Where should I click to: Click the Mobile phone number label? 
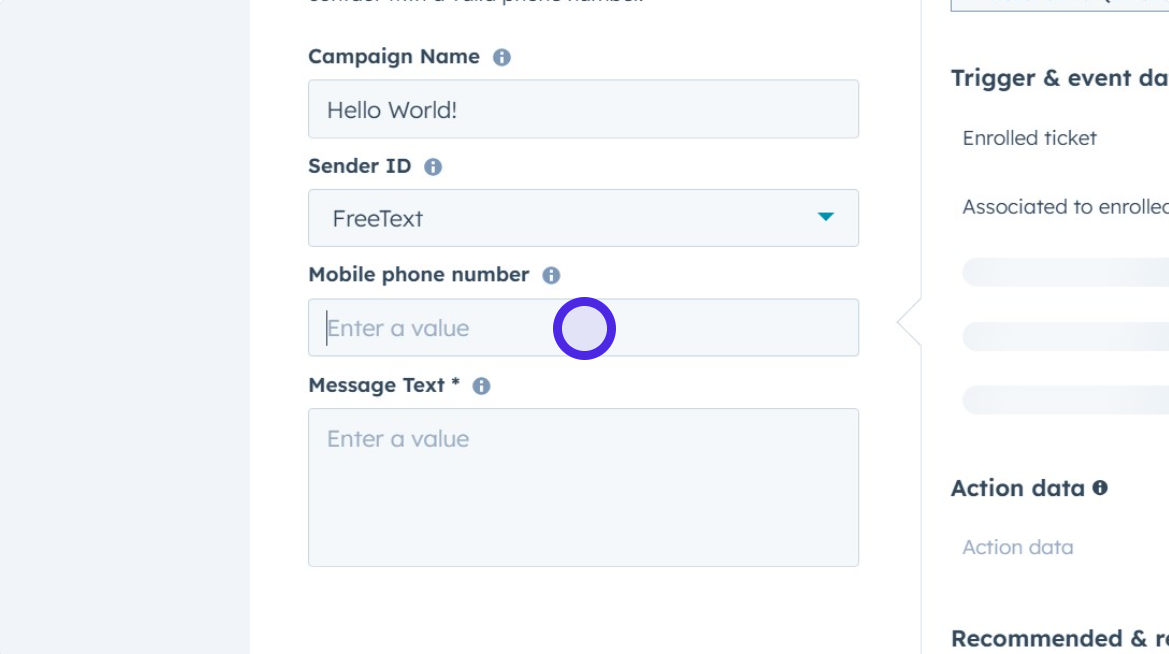[418, 275]
